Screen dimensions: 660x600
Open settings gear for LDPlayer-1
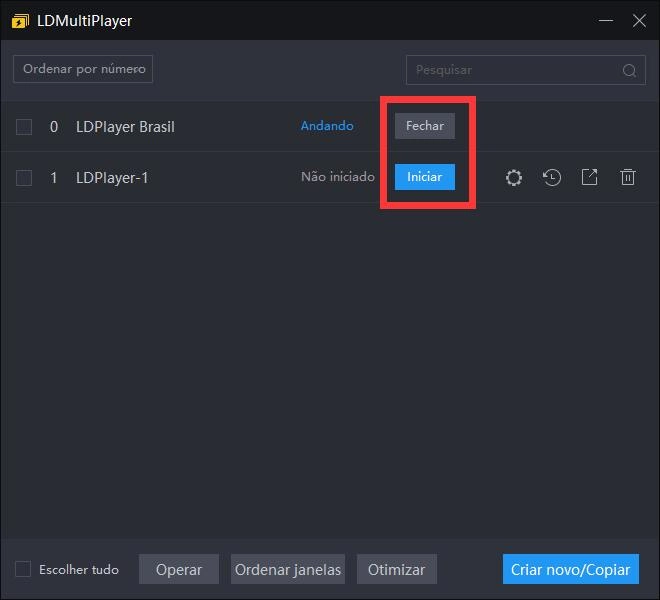tap(514, 177)
